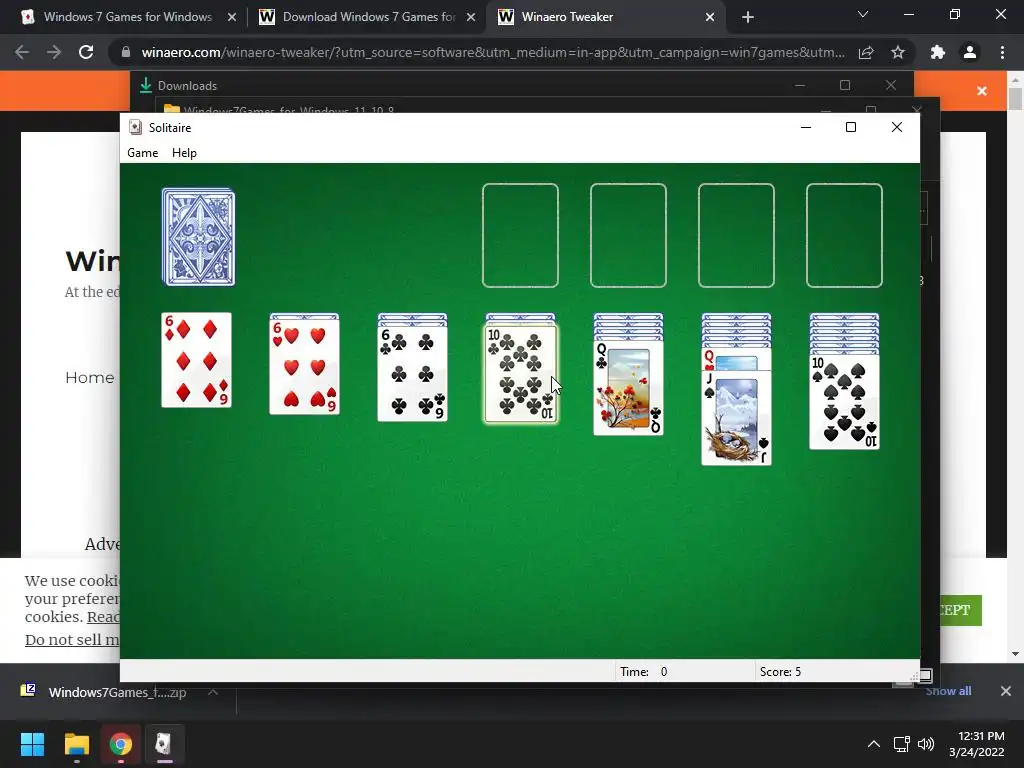1024x768 pixels.
Task: Click the Downloads window title icon
Action: click(146, 85)
